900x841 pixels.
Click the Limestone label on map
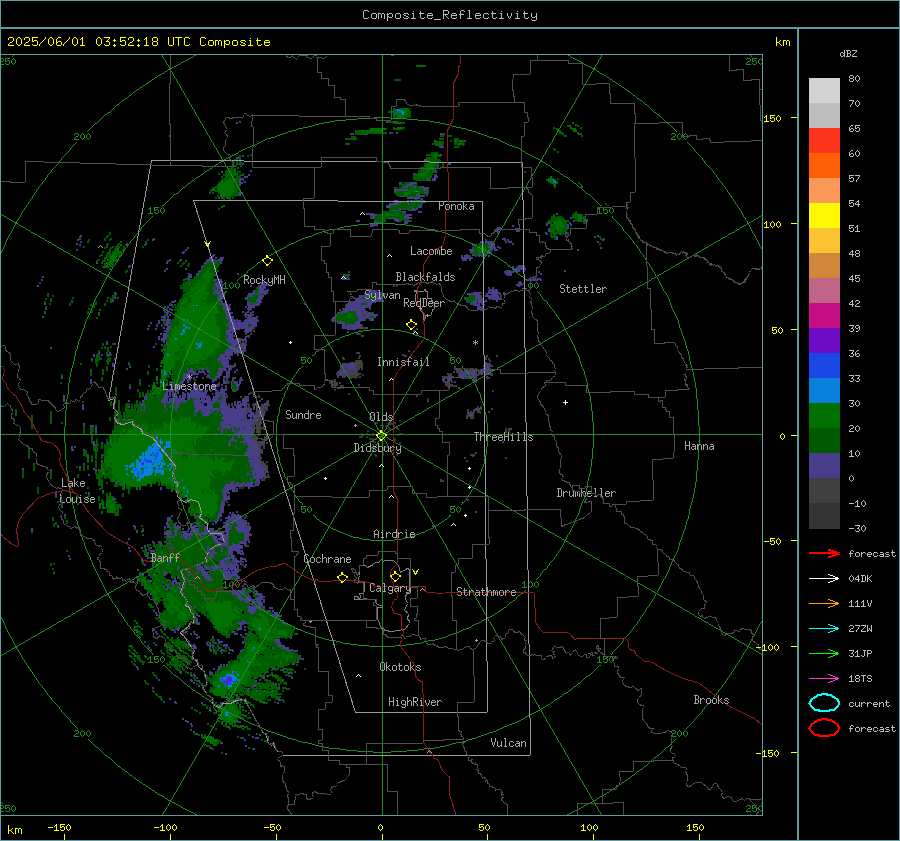pos(189,386)
